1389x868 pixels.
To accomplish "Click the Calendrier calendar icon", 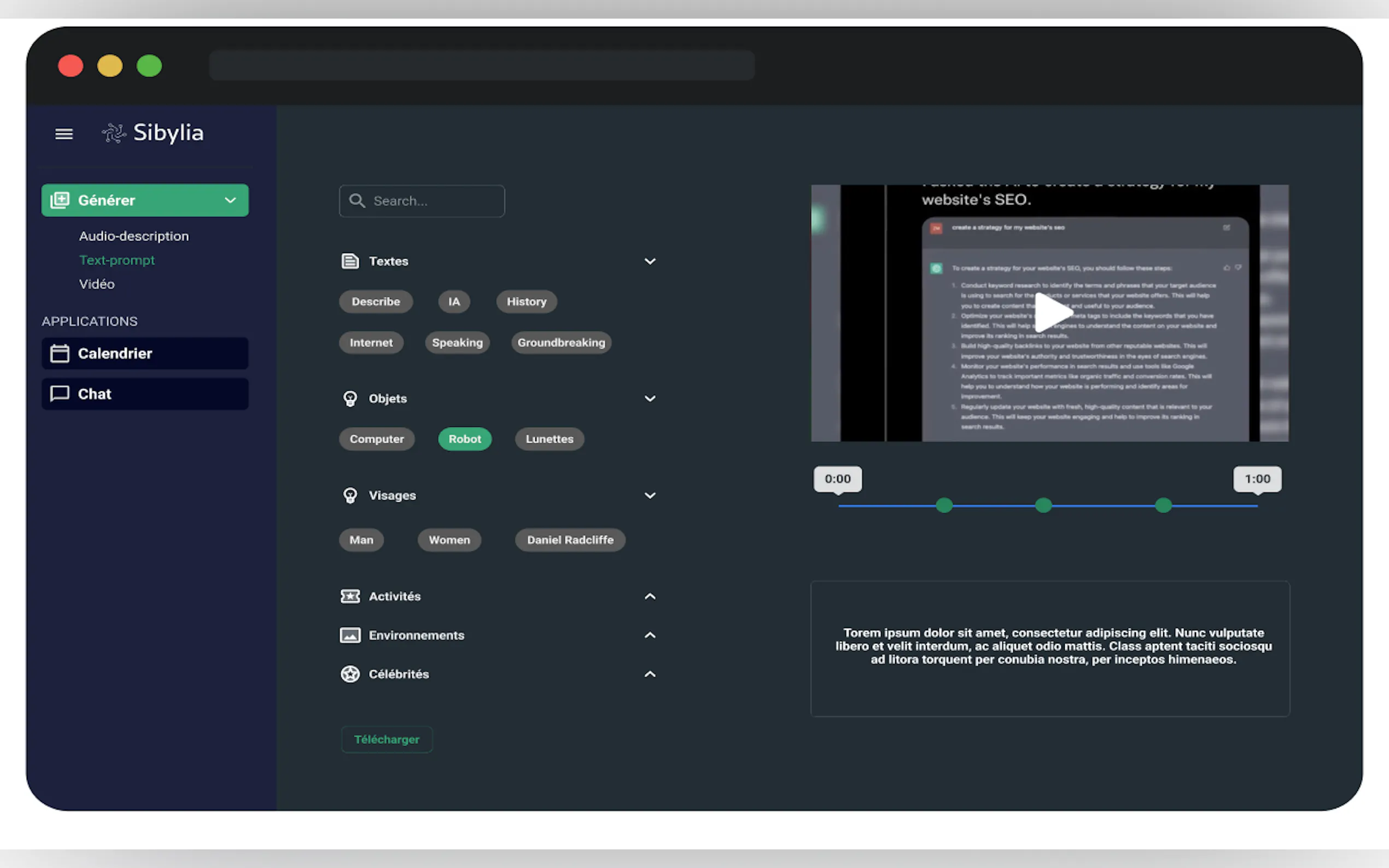I will pyautogui.click(x=60, y=353).
